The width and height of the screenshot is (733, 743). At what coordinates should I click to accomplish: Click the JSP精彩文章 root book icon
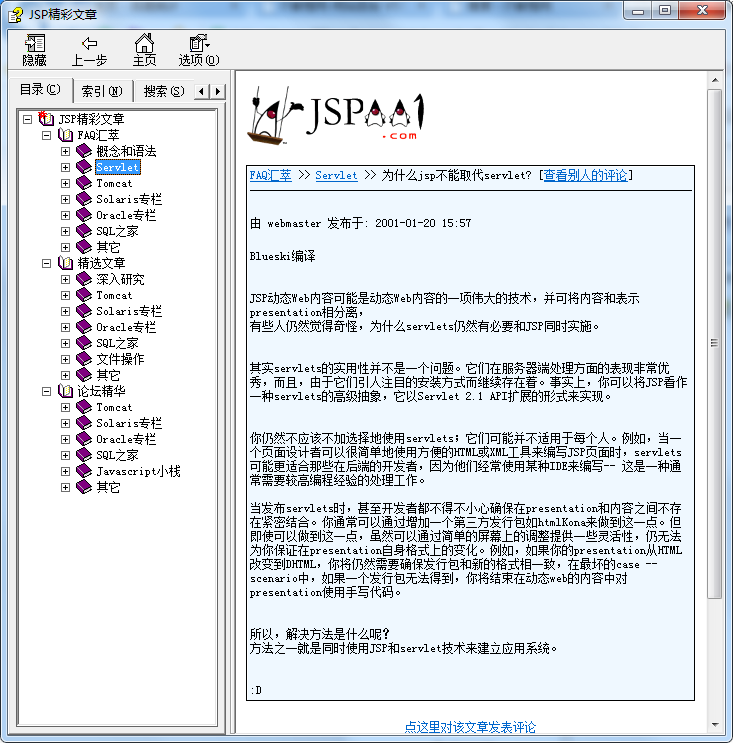pos(46,119)
